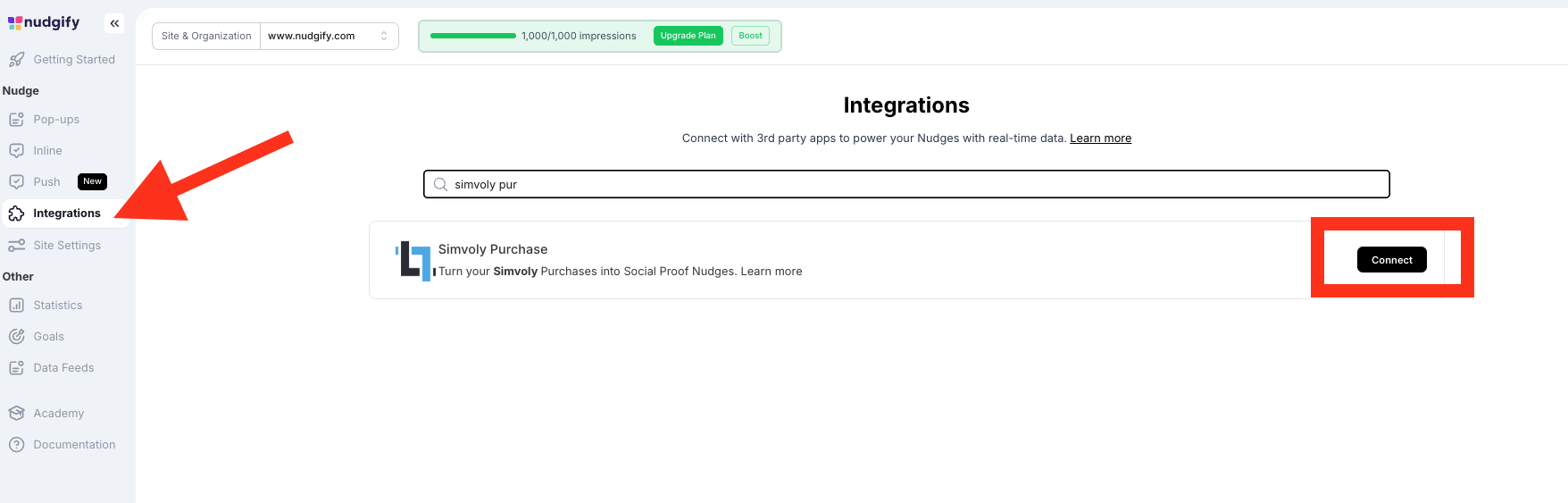Viewport: 1568px width, 503px height.
Task: Click the Site & Organization label
Action: [x=206, y=36]
